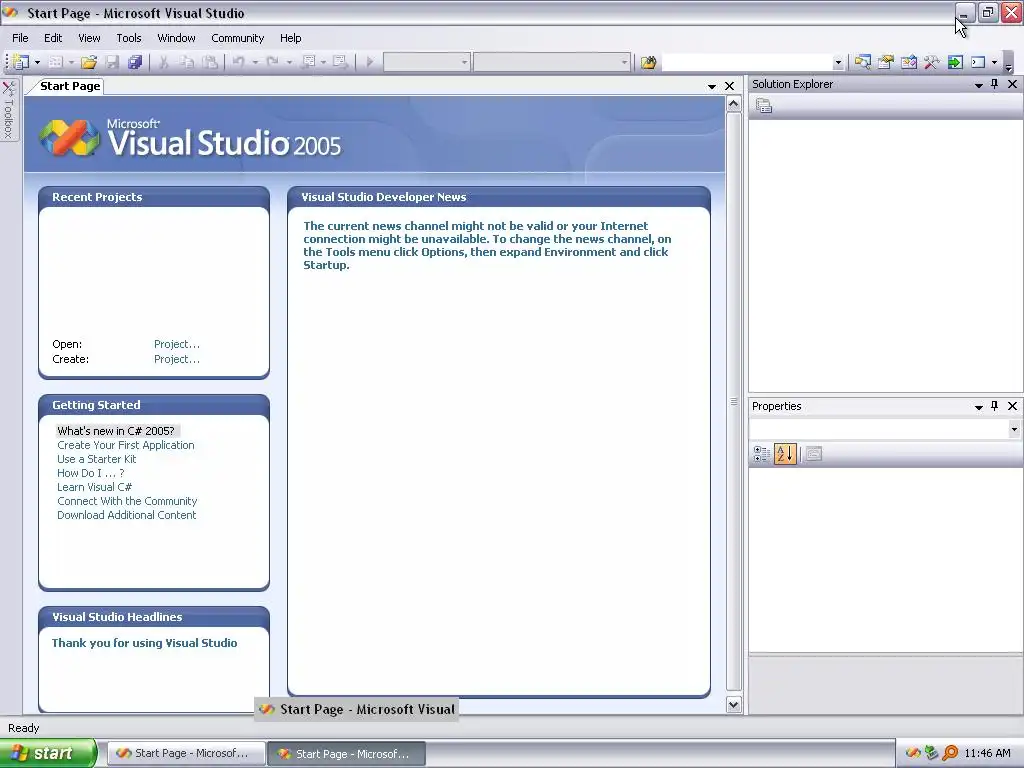Screen dimensions: 1024x768
Task: Open the Solution Platforms combo box
Action: pos(552,62)
